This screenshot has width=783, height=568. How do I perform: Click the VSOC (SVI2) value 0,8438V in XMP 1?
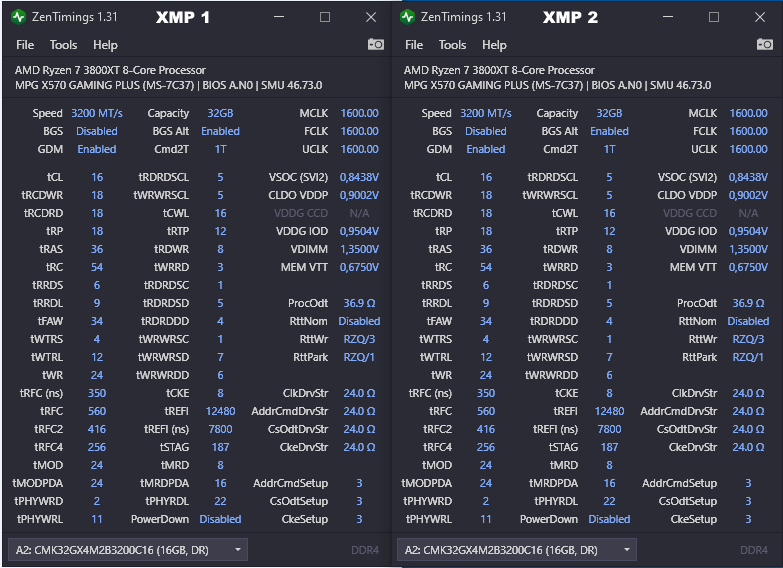click(x=359, y=177)
